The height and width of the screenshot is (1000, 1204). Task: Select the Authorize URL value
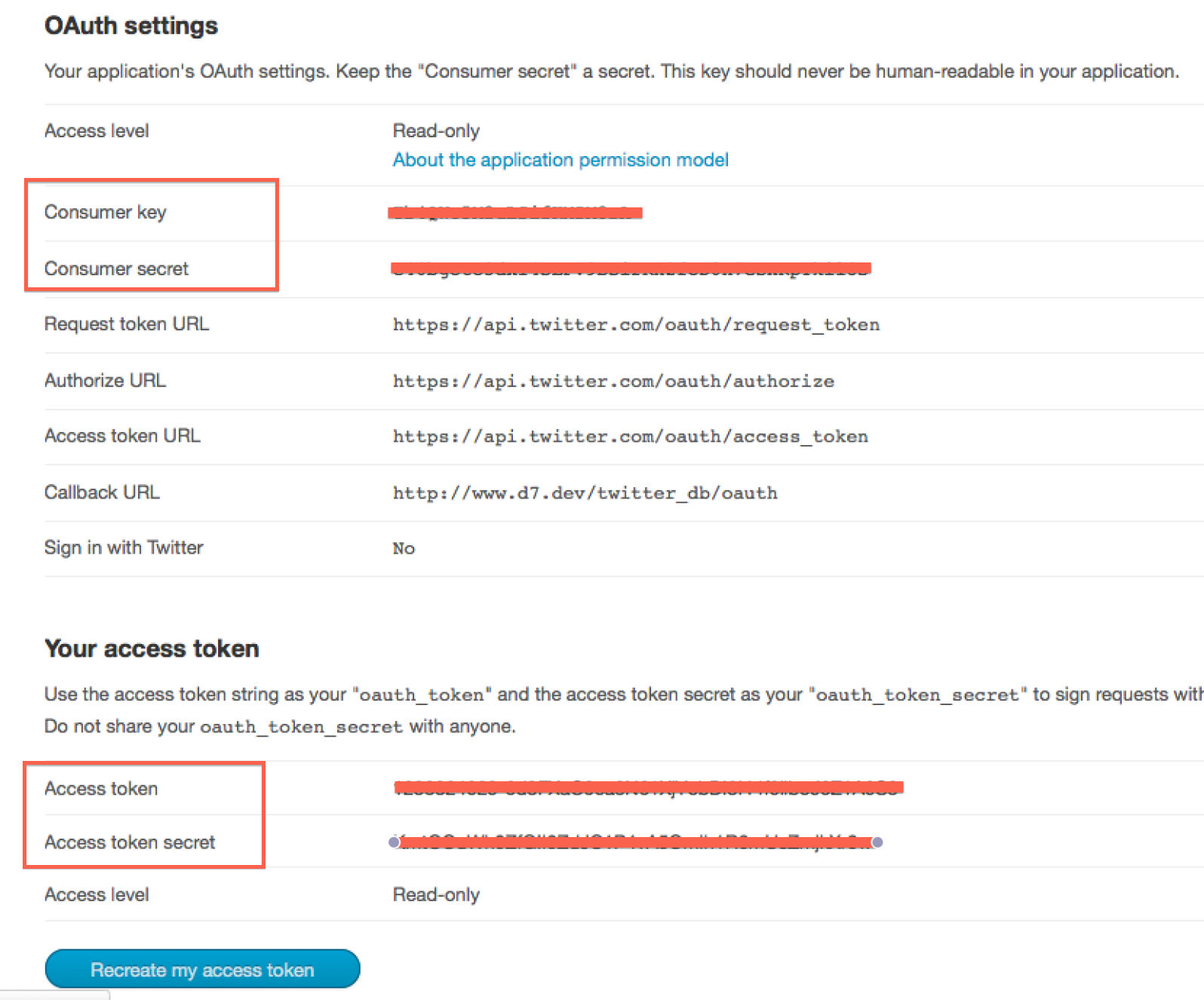(613, 382)
